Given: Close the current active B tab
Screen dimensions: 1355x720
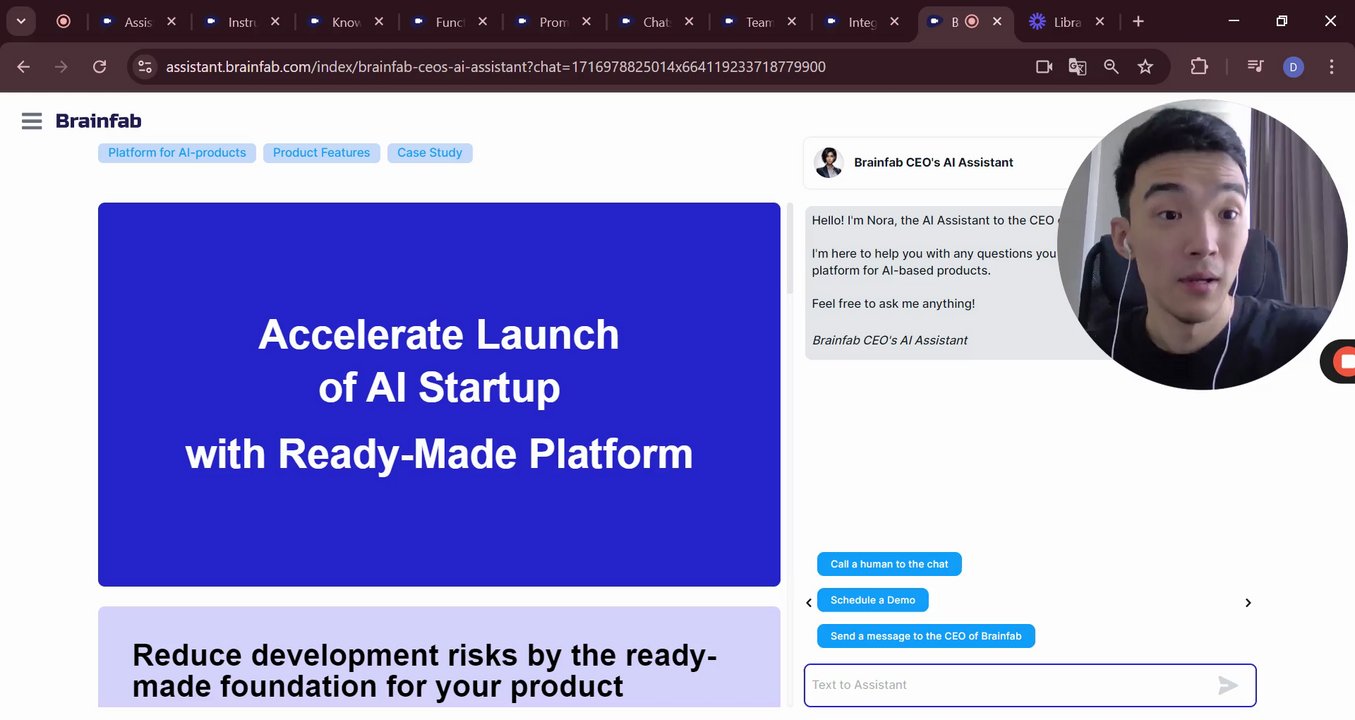Looking at the screenshot, I should tap(996, 22).
